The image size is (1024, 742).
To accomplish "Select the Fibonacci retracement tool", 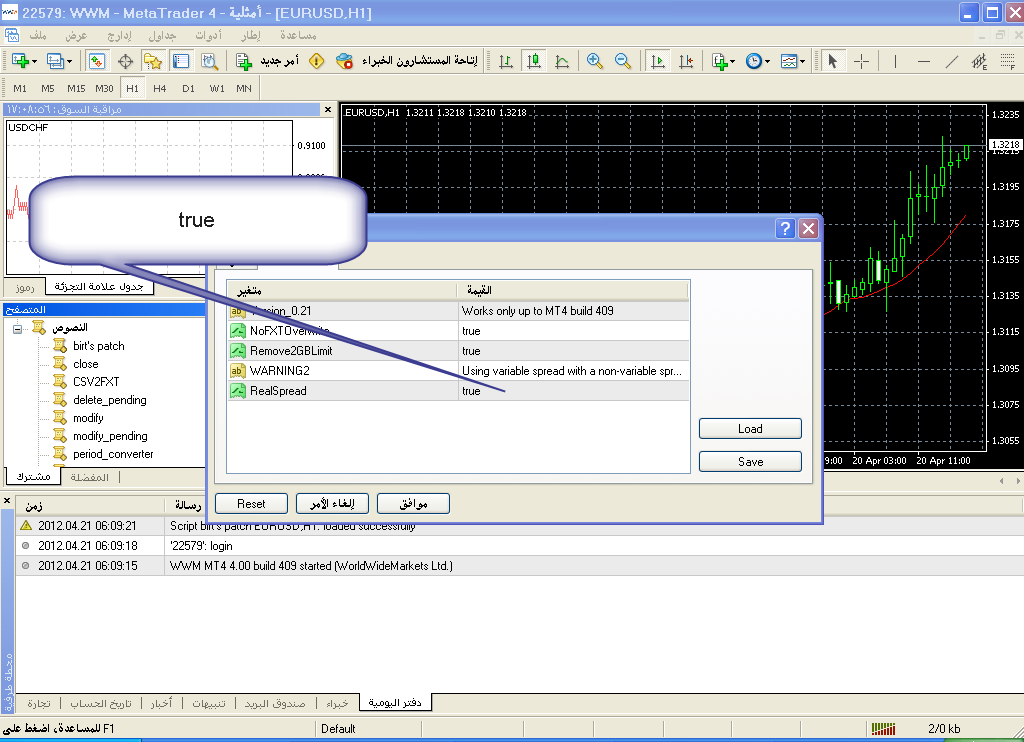I will click(x=1008, y=61).
